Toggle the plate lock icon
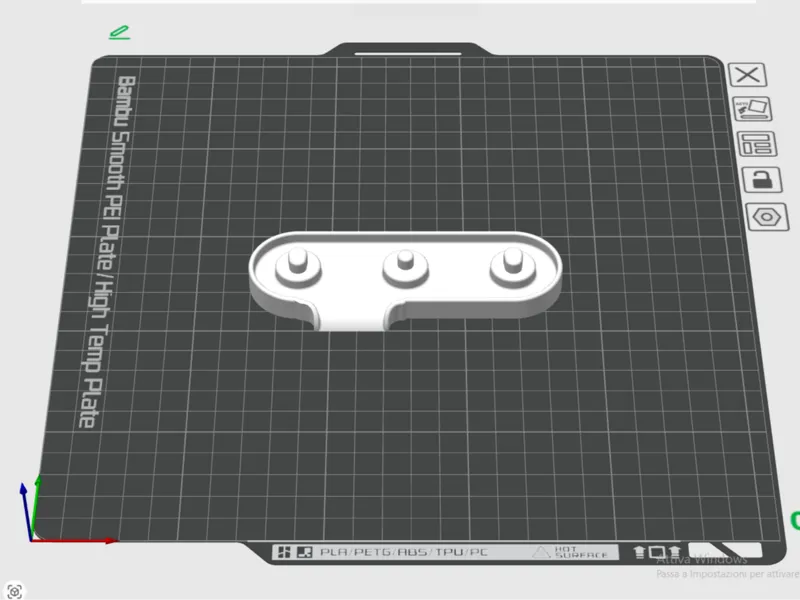Screen dimensions: 800x600 [x=762, y=180]
